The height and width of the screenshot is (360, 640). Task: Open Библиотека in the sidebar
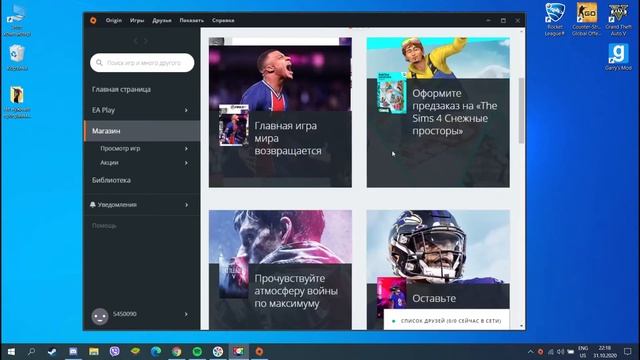tap(111, 180)
